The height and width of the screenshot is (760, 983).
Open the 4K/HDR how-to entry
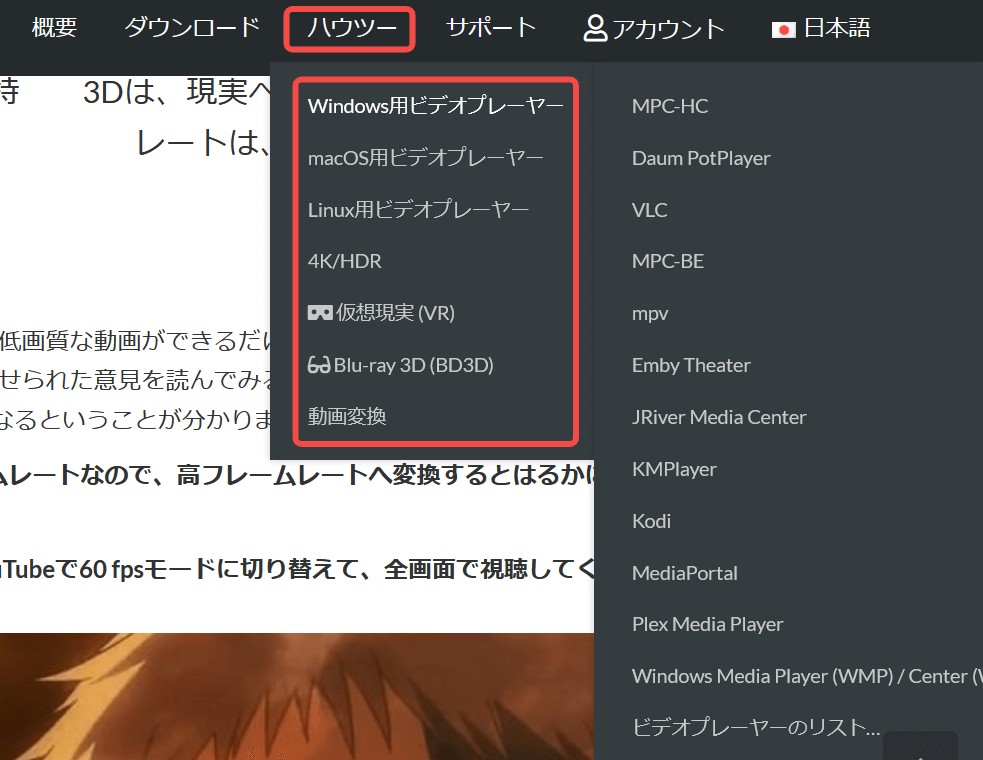(x=344, y=261)
